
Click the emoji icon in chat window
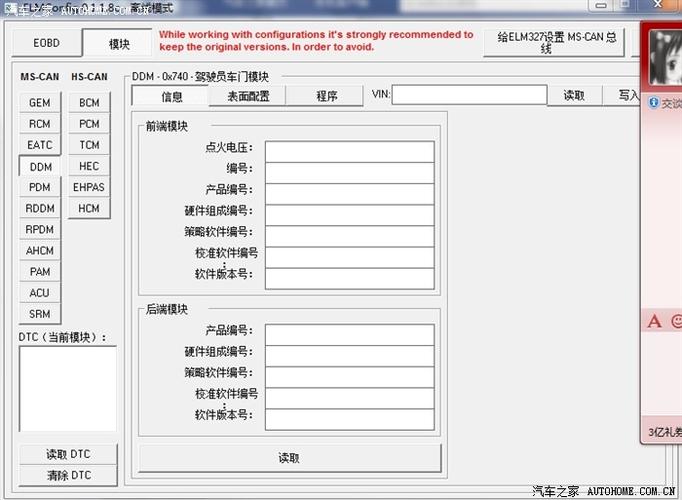pyautogui.click(x=677, y=321)
